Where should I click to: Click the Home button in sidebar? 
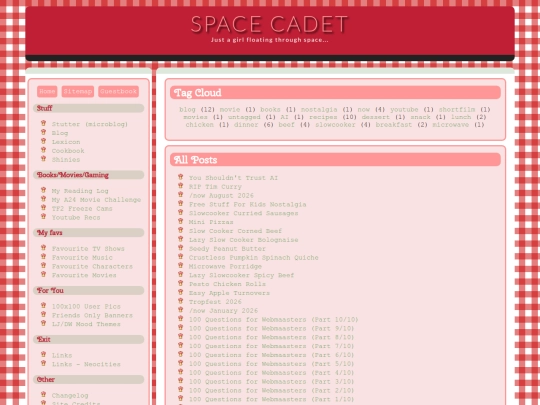pos(47,91)
